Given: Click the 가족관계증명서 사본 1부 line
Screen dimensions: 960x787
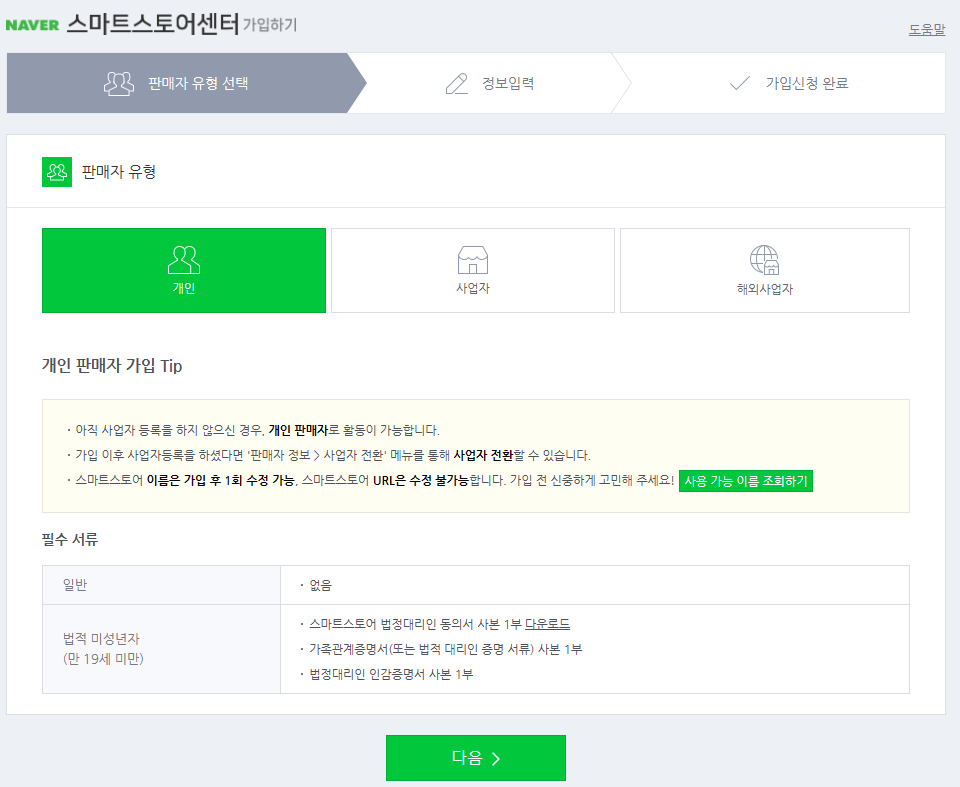Looking at the screenshot, I should point(445,649).
